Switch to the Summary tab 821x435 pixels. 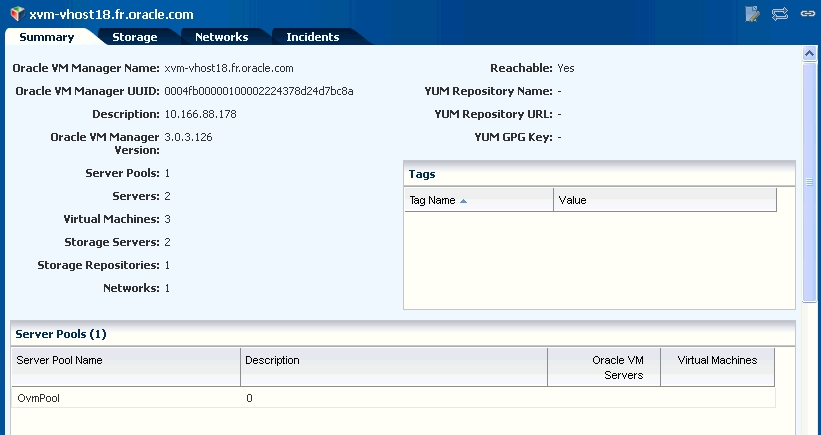[x=47, y=37]
